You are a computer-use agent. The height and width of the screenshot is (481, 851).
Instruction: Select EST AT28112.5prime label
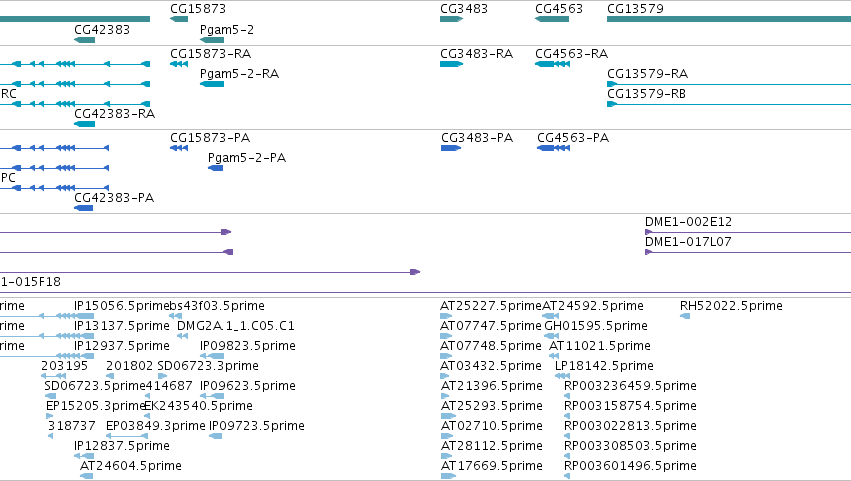tap(492, 446)
